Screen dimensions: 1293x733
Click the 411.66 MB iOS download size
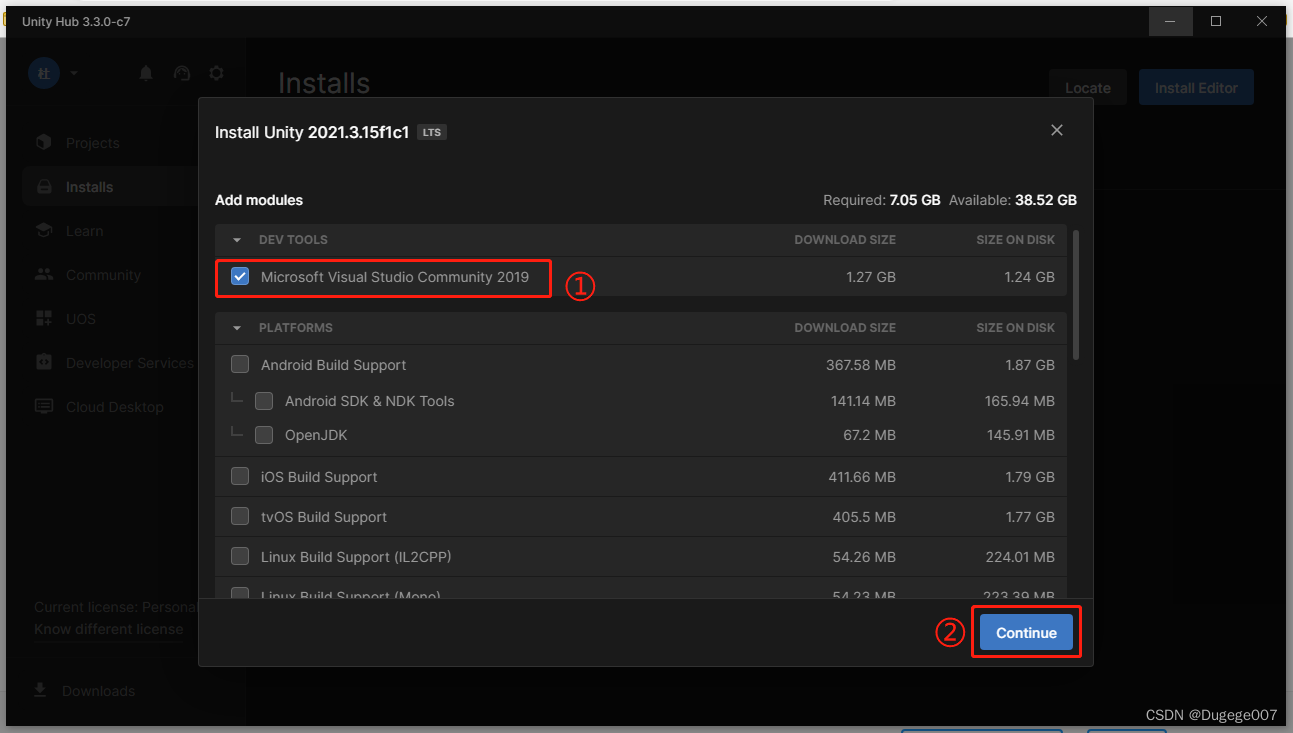(x=862, y=477)
